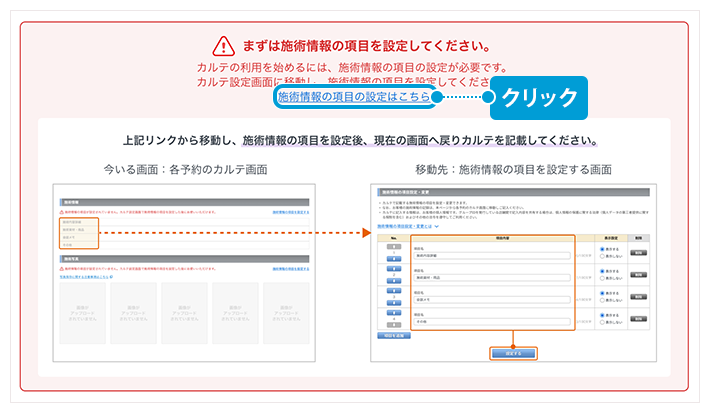Open the photo storage notes link above placeholders
This screenshot has width=710, height=413.
(x=86, y=276)
